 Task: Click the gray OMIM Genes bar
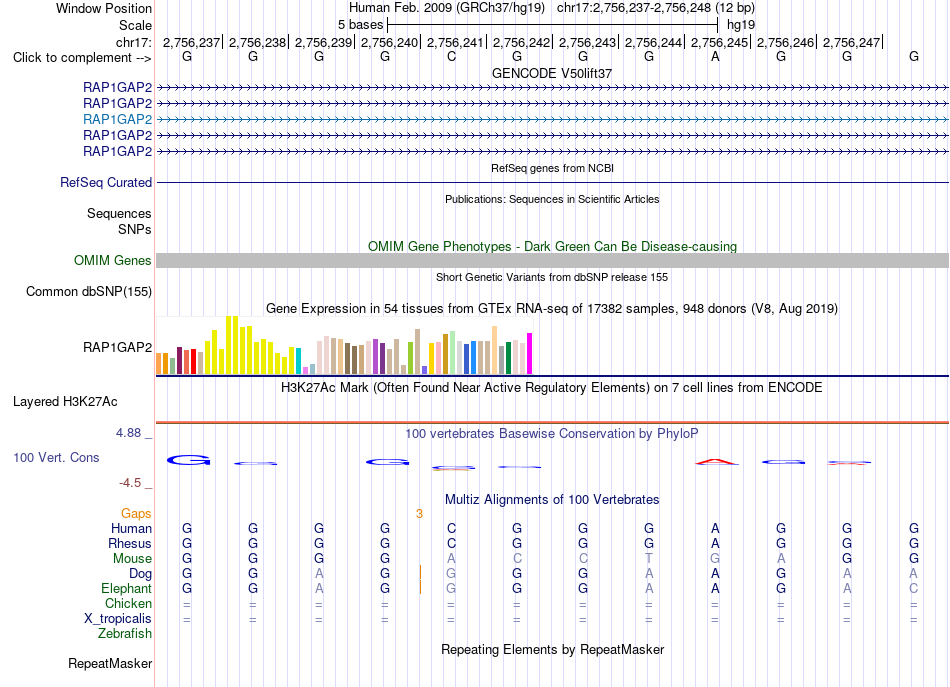point(552,261)
